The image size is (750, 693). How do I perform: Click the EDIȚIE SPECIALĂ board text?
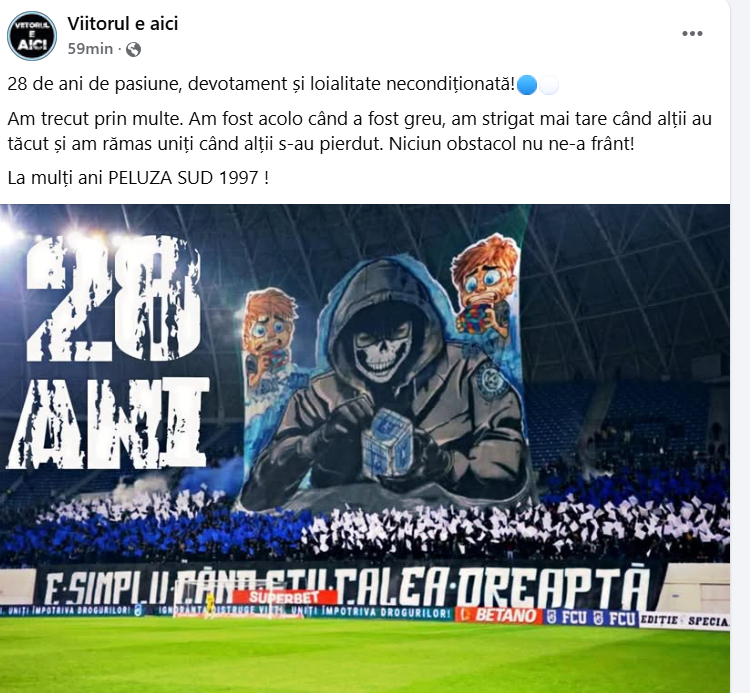684,620
